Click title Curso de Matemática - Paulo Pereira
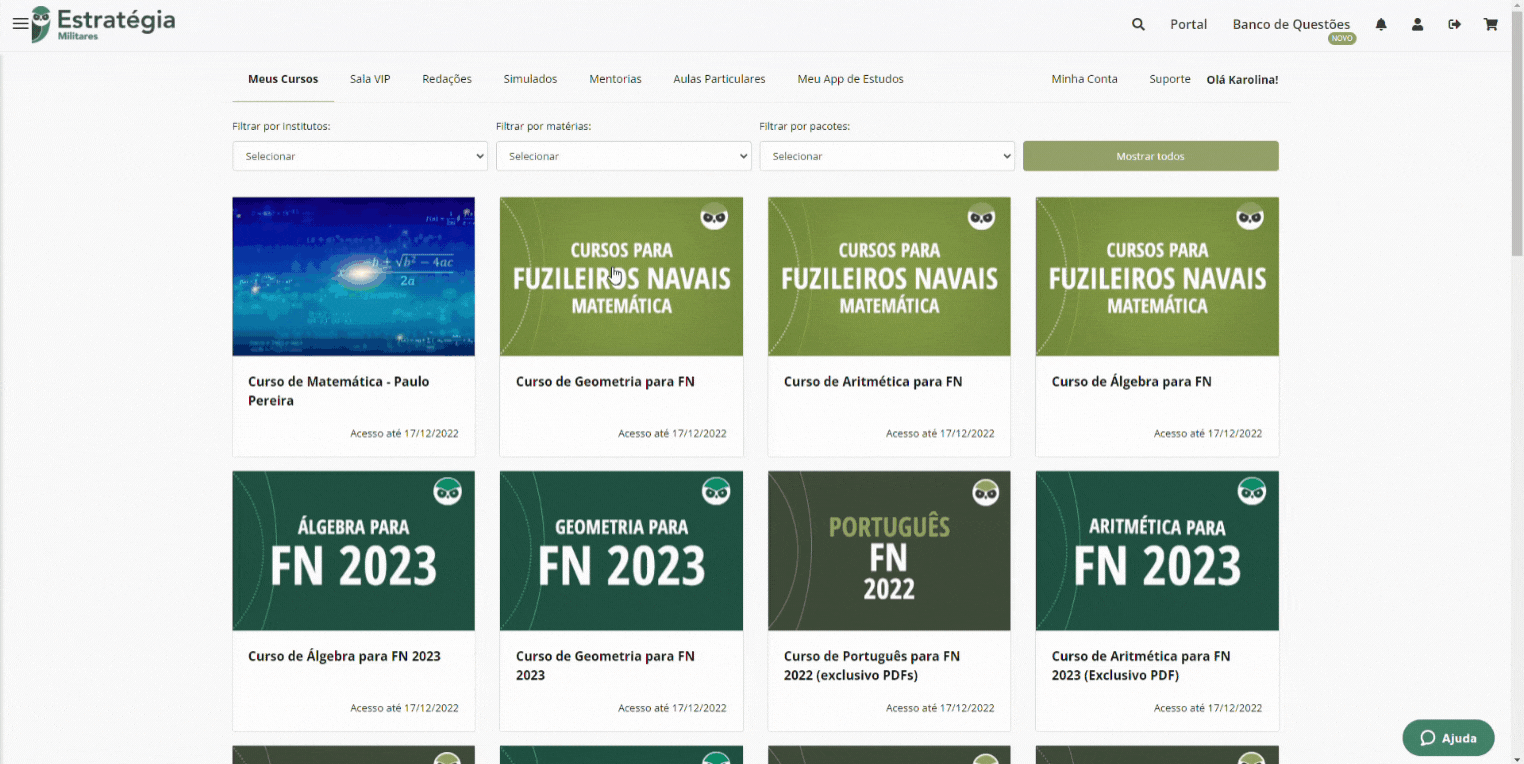This screenshot has height=764, width=1524. coord(339,391)
